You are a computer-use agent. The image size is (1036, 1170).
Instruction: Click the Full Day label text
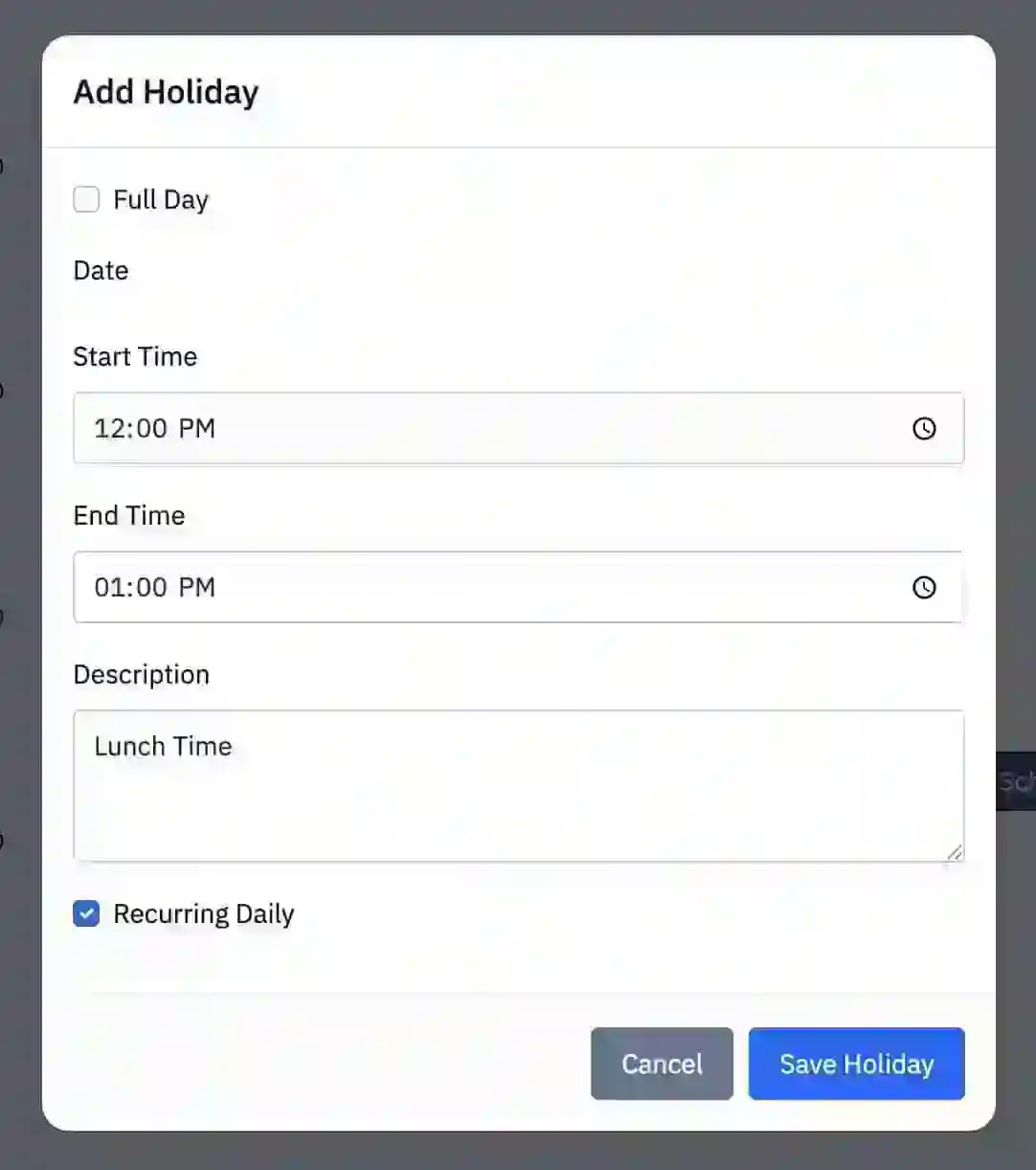coord(161,200)
